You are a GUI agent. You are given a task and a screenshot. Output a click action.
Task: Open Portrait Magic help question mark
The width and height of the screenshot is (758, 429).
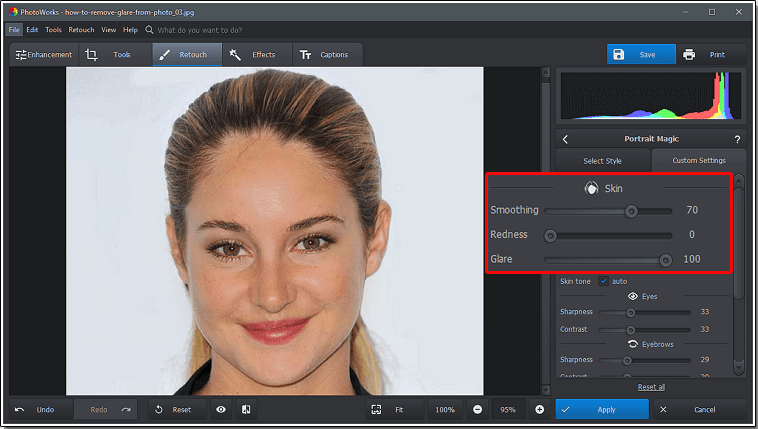tap(737, 139)
